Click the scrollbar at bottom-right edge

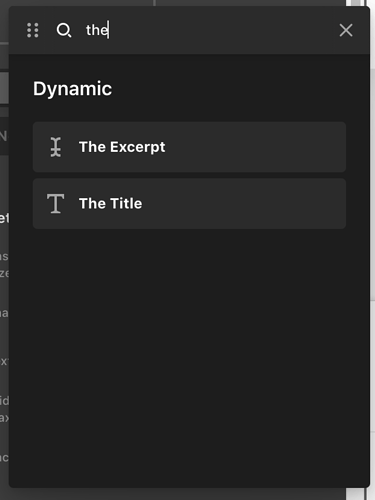[356, 494]
